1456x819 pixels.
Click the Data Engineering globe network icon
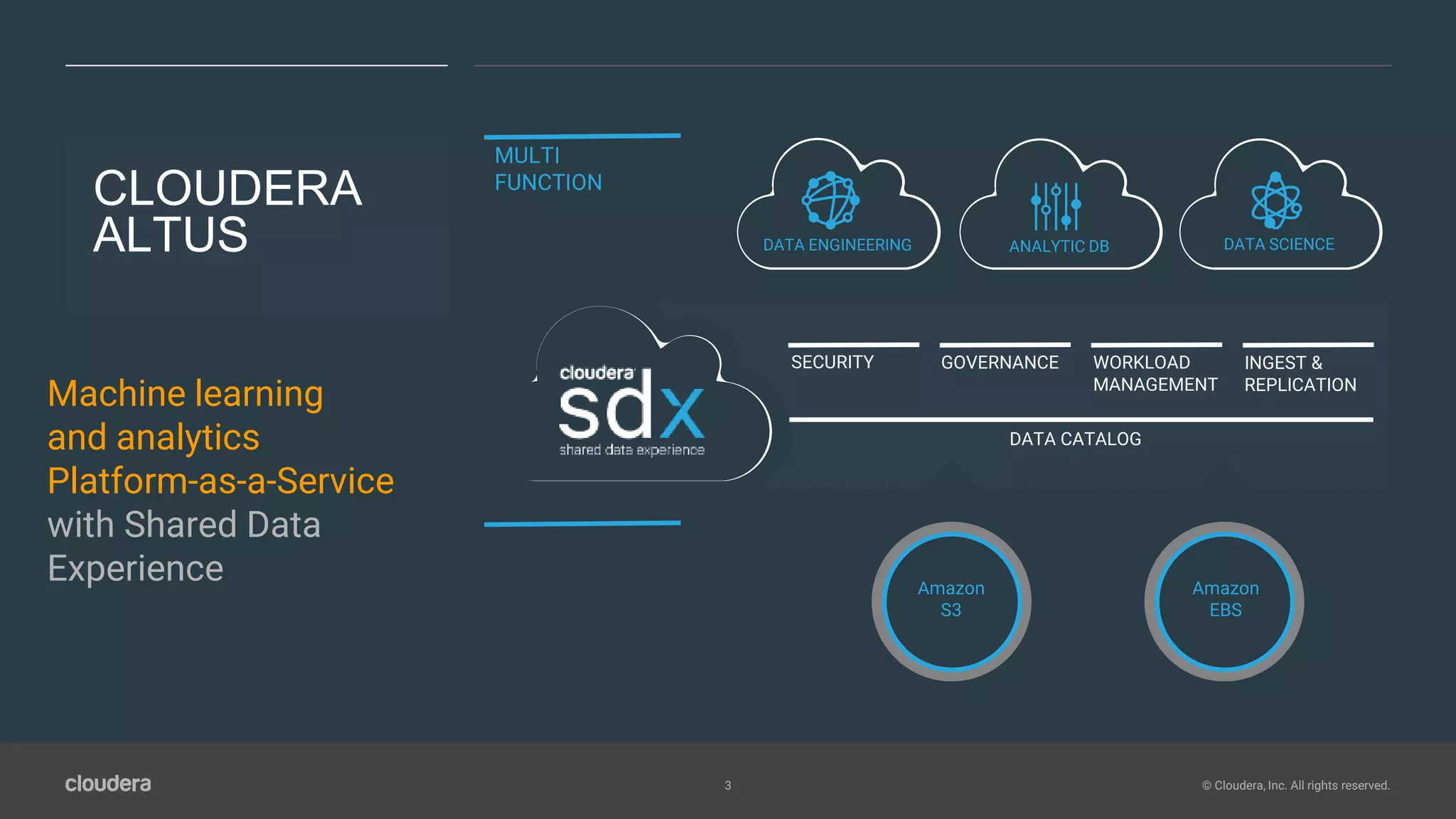pyautogui.click(x=830, y=200)
